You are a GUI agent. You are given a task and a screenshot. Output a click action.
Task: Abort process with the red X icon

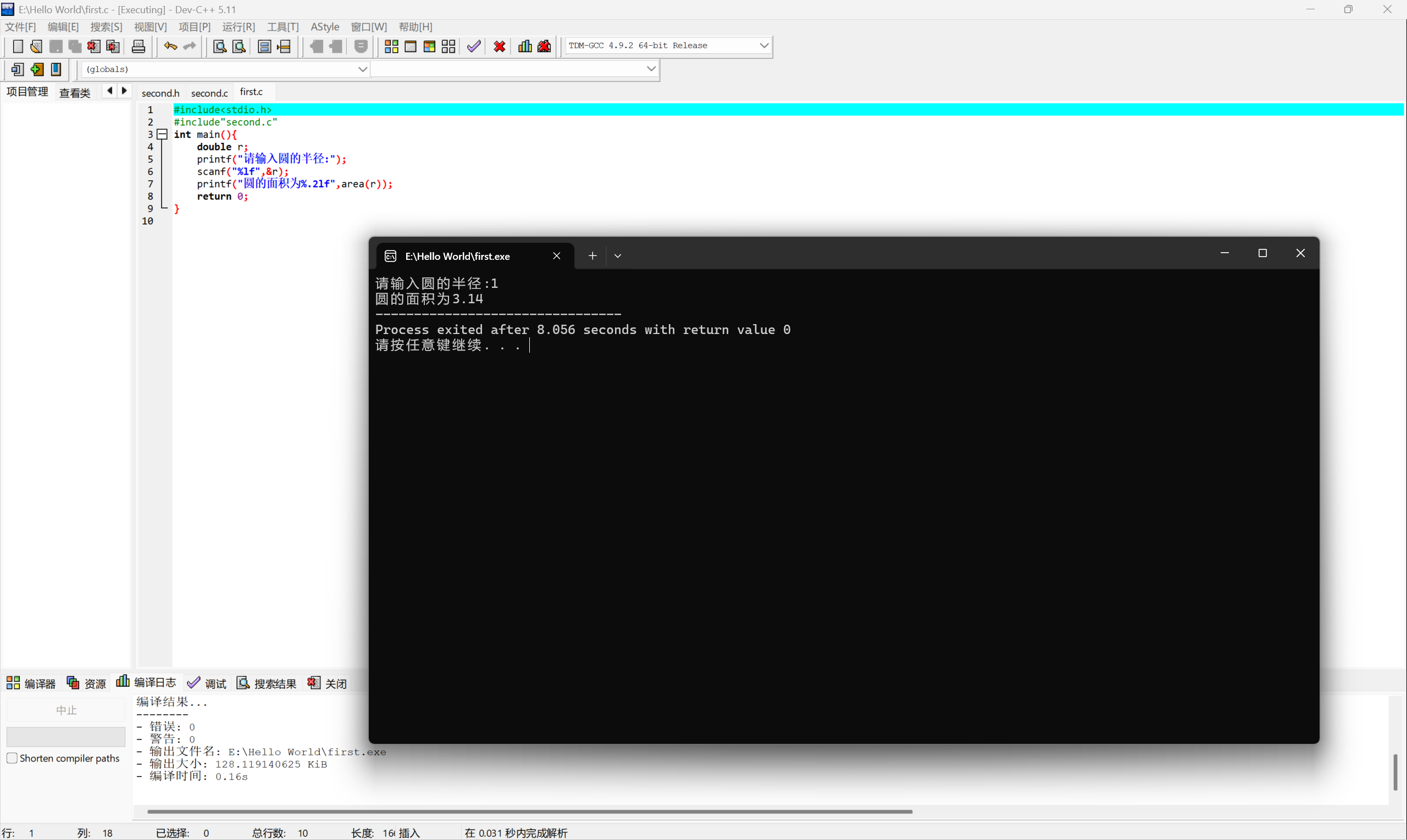[498, 46]
